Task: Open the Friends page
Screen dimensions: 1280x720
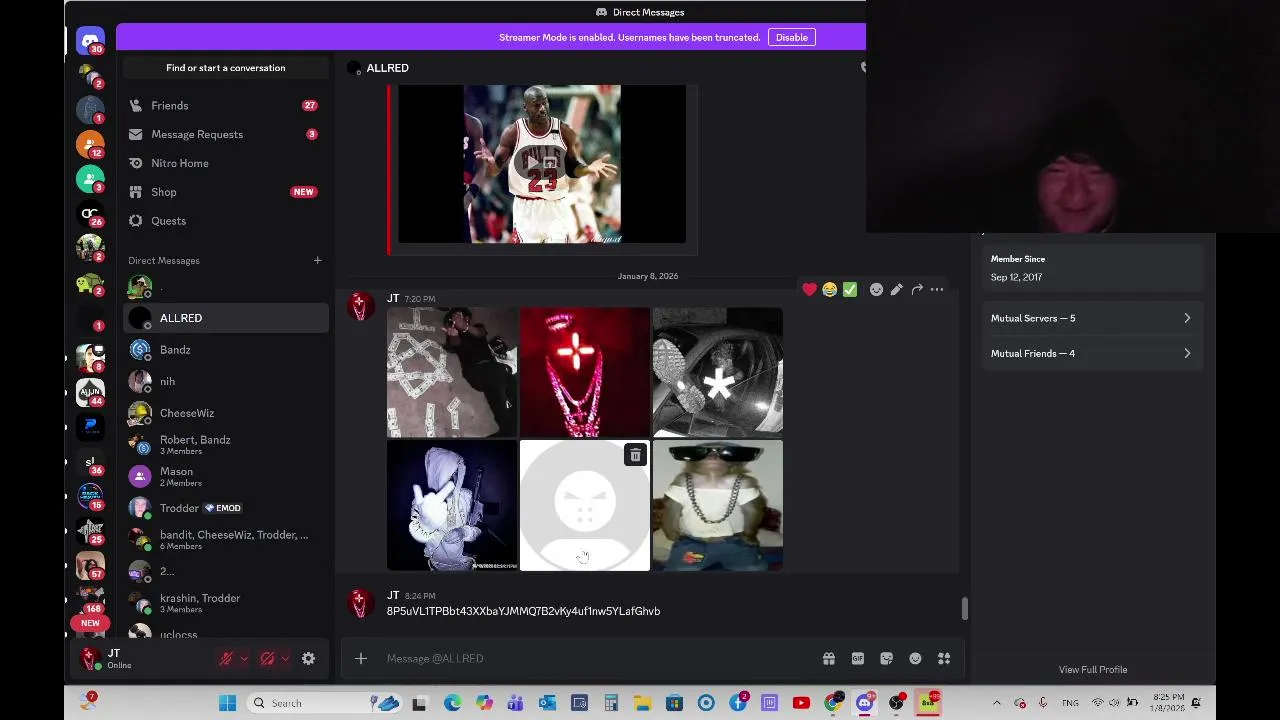Action: [225, 105]
